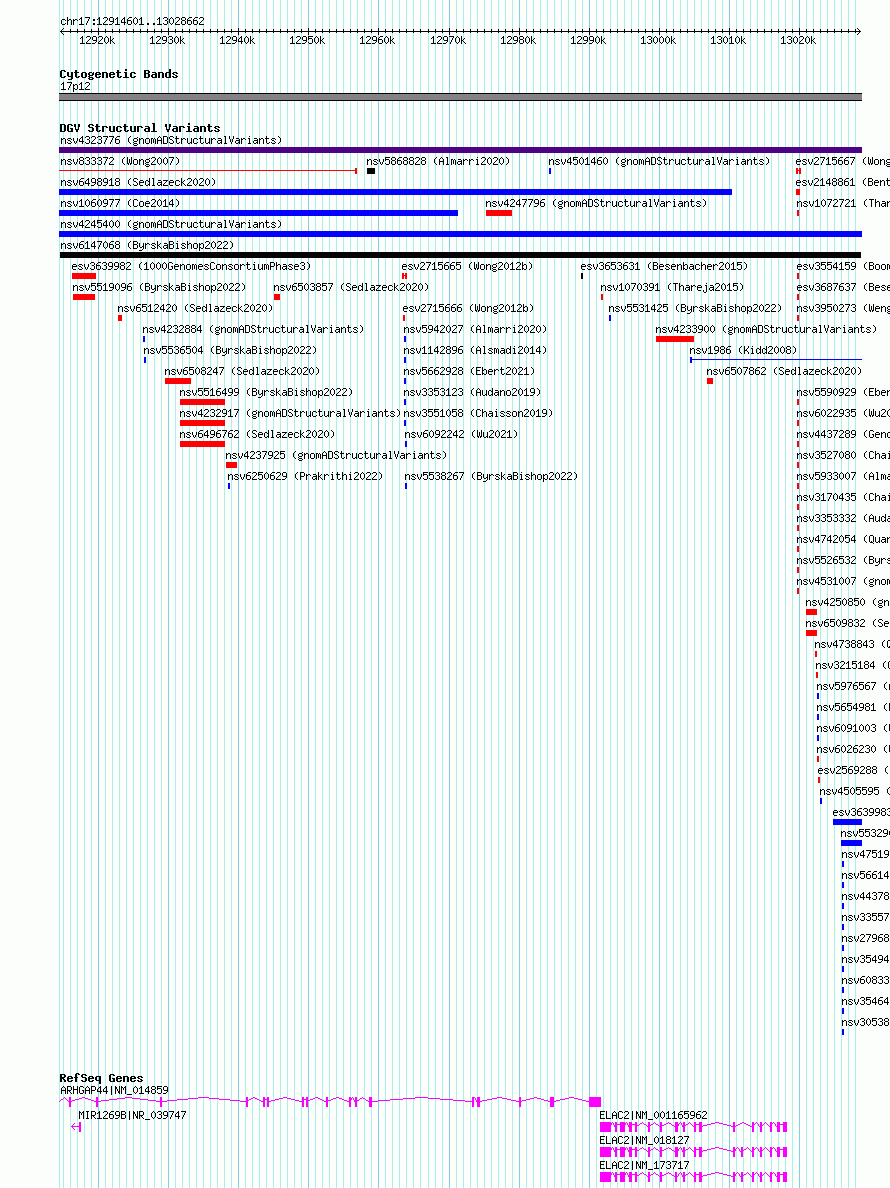The height and width of the screenshot is (1188, 890).
Task: Click nsv5519096 (ByrskaBishop2022) label
Action: coord(159,288)
